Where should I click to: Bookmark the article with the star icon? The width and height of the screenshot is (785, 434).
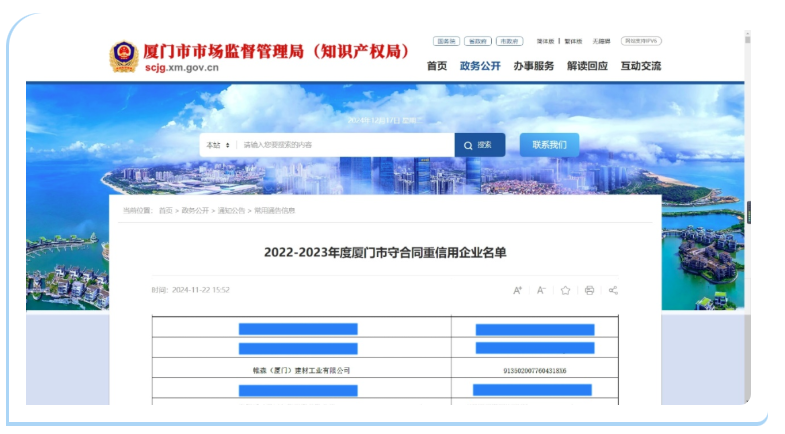(565, 290)
